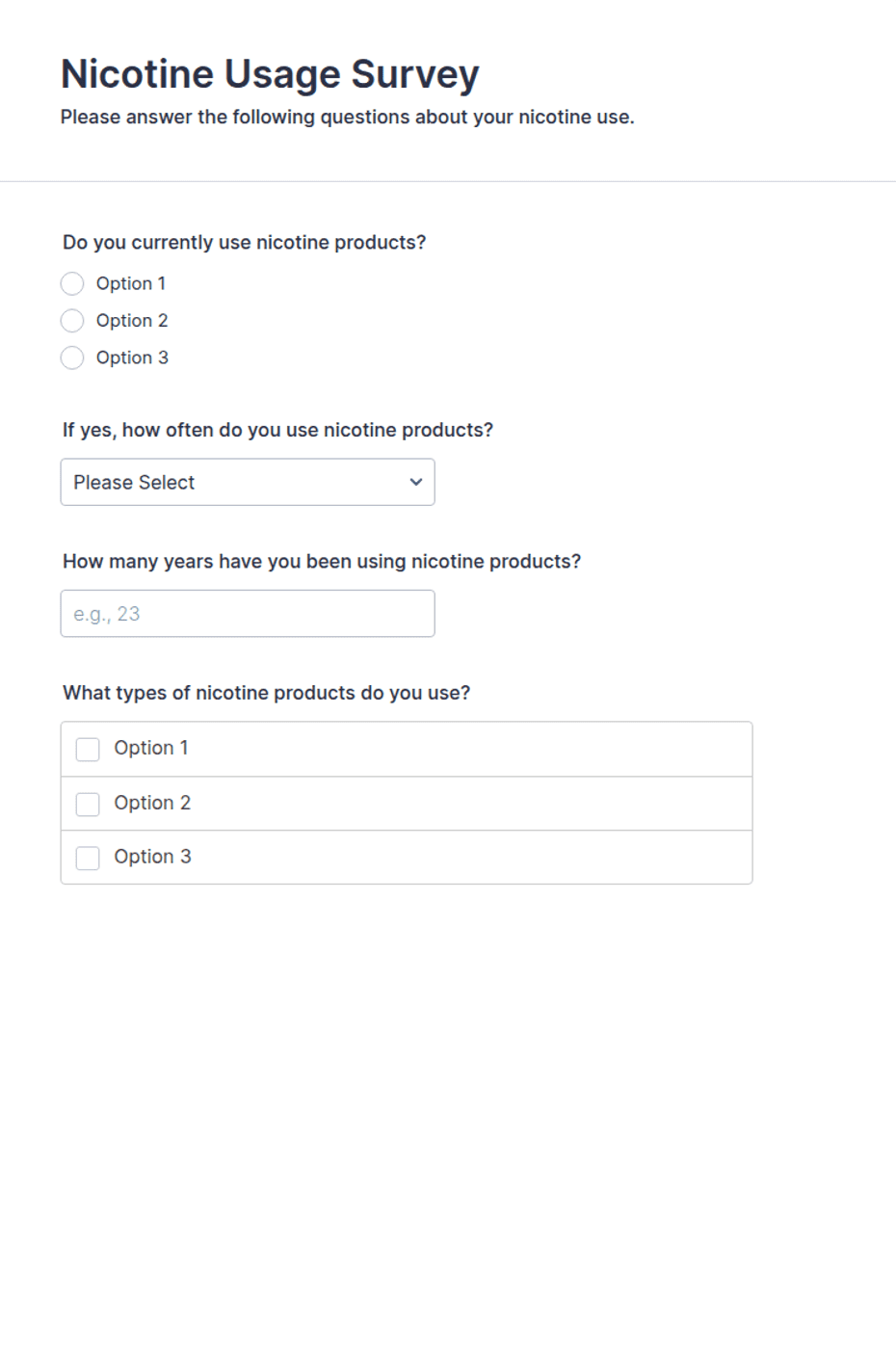The width and height of the screenshot is (896, 1350).
Task: Click the Option 2 text in product types list
Action: [x=152, y=803]
